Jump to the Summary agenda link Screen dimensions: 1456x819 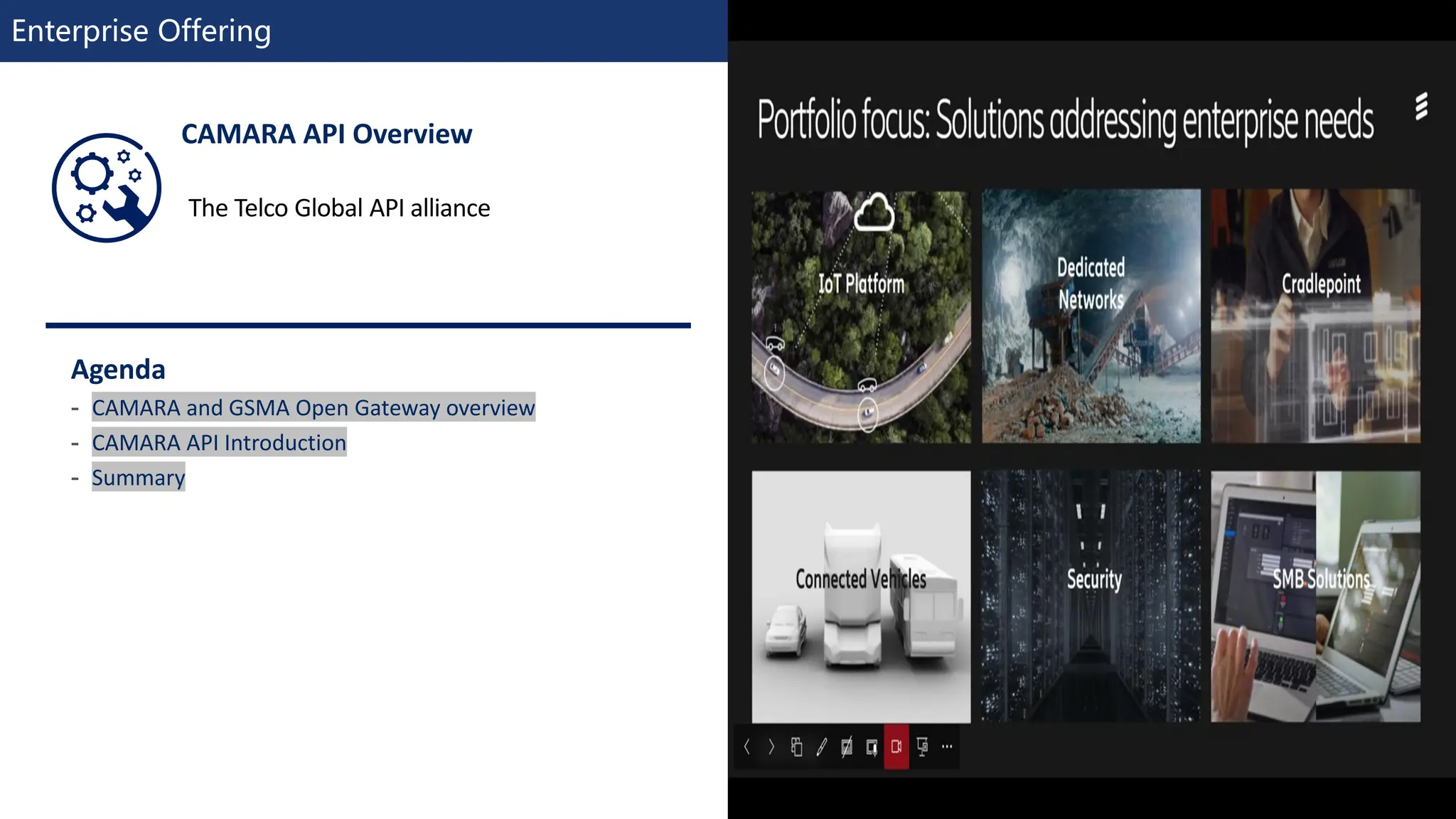(138, 477)
